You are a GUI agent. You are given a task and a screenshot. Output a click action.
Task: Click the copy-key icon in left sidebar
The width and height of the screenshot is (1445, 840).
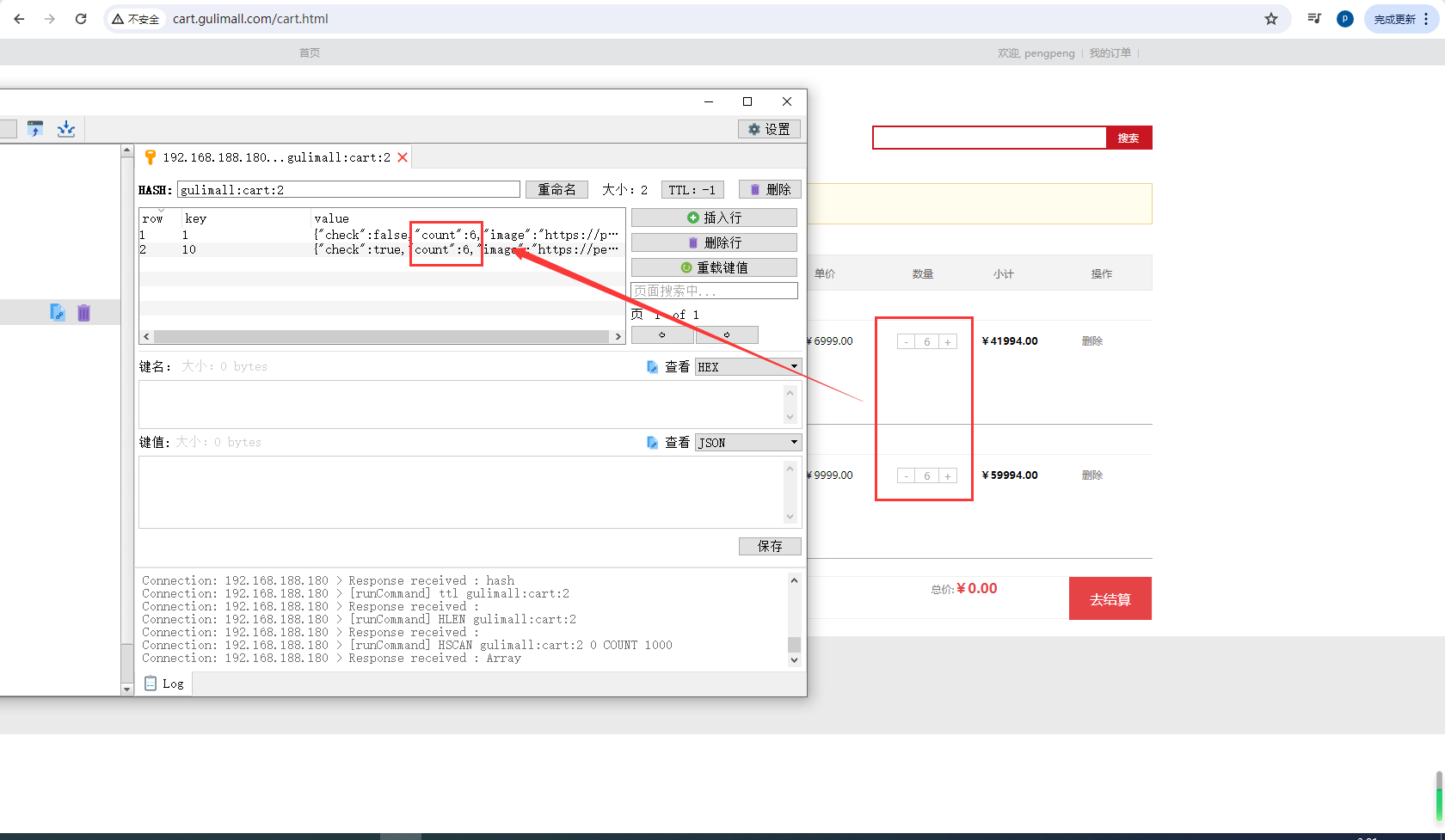pos(58,312)
